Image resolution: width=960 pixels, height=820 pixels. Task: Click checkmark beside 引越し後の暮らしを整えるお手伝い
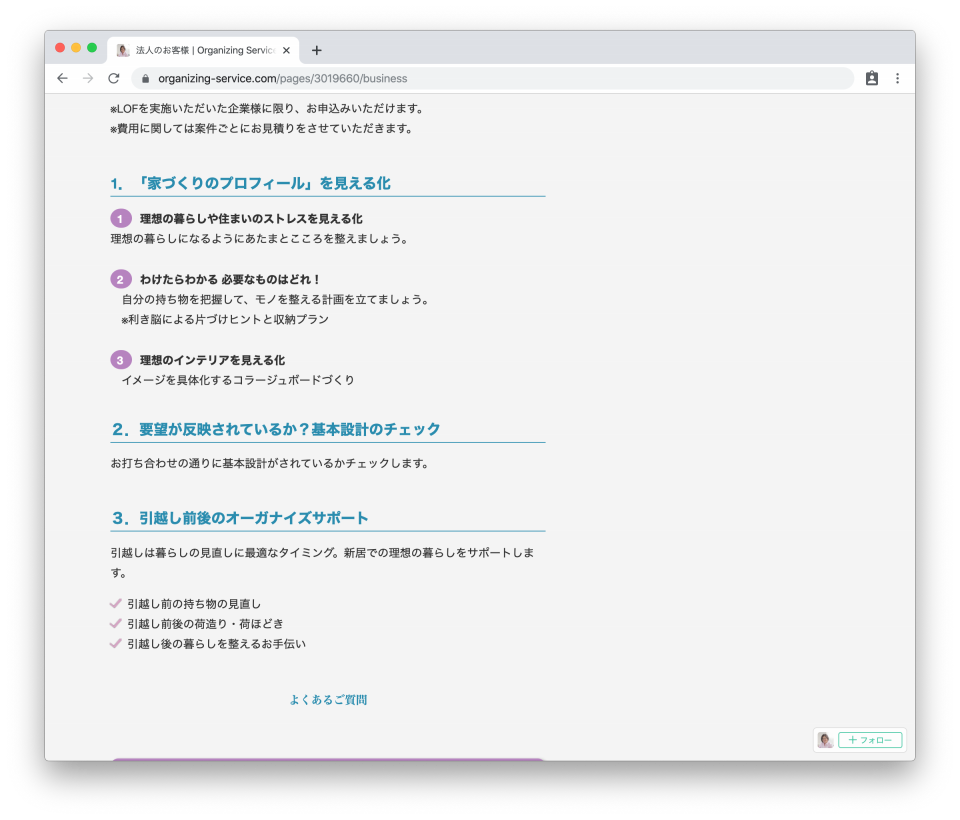[115, 644]
